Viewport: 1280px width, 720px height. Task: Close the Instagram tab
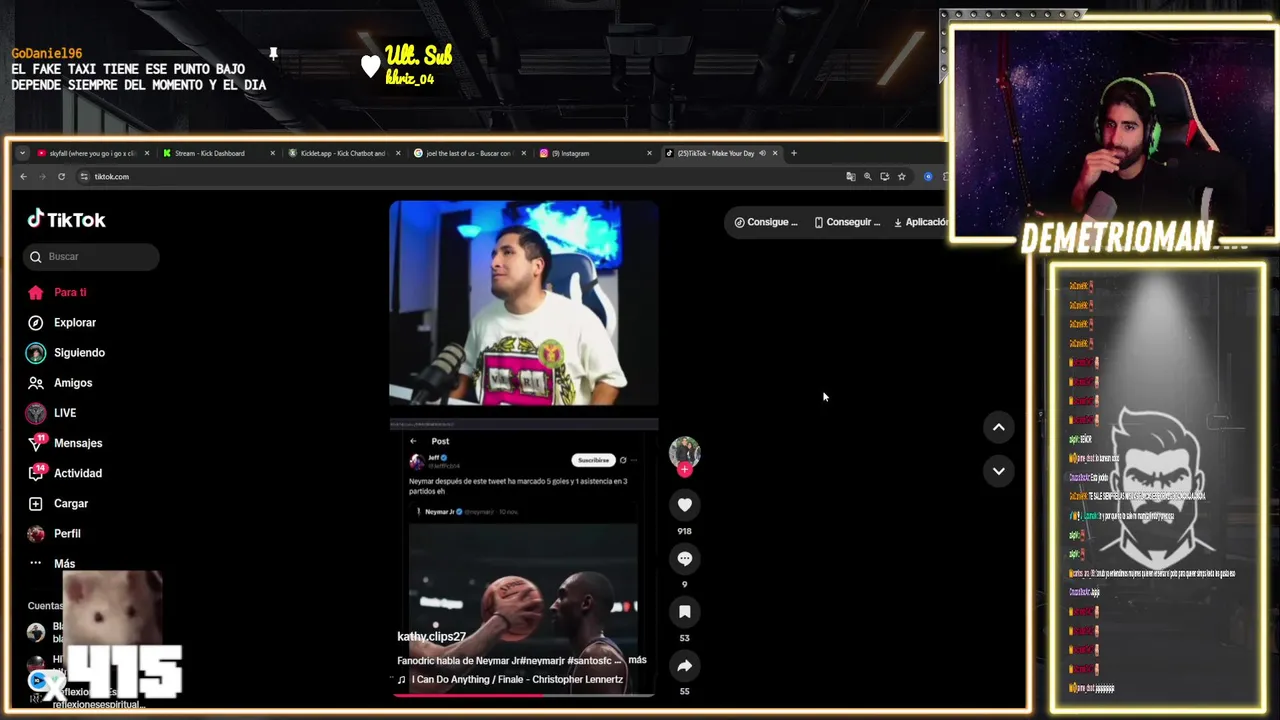(x=649, y=153)
